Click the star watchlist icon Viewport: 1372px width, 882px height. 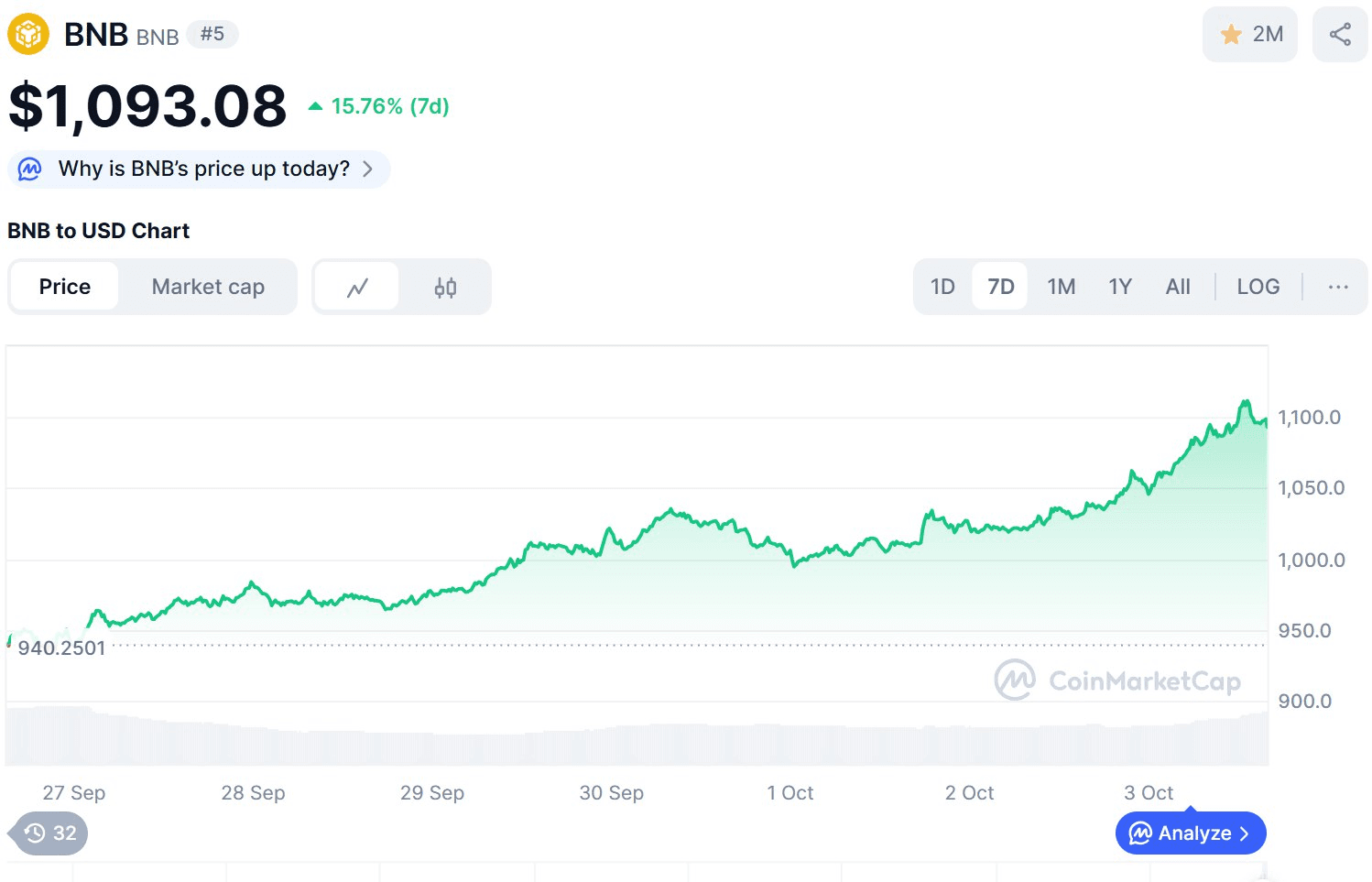[1231, 35]
